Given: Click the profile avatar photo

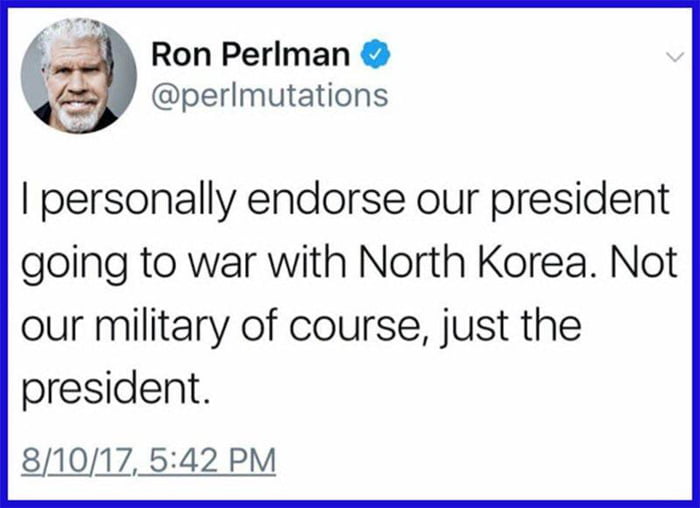Looking at the screenshot, I should [x=78, y=76].
